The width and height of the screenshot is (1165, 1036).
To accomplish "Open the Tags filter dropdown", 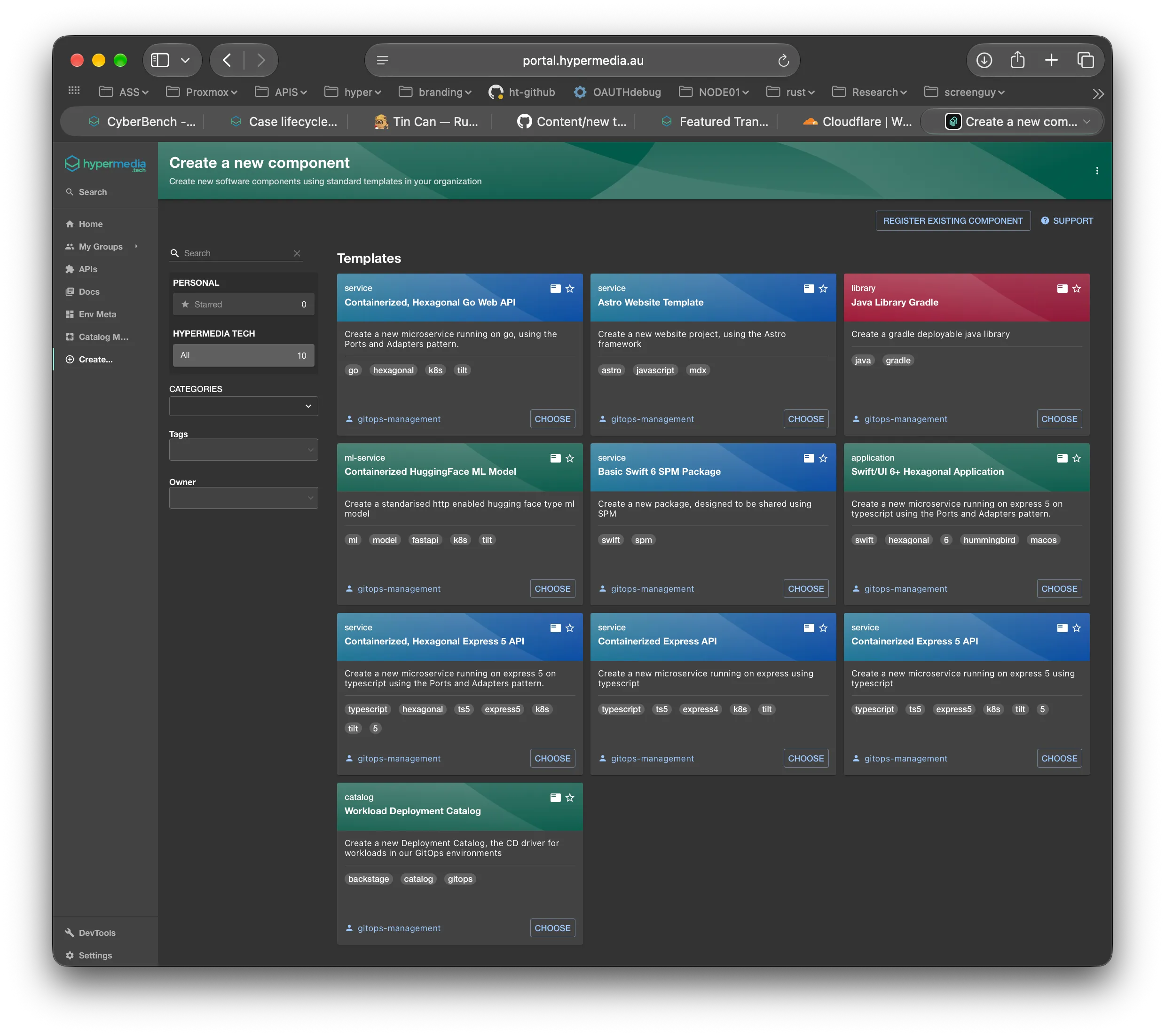I will 244,450.
